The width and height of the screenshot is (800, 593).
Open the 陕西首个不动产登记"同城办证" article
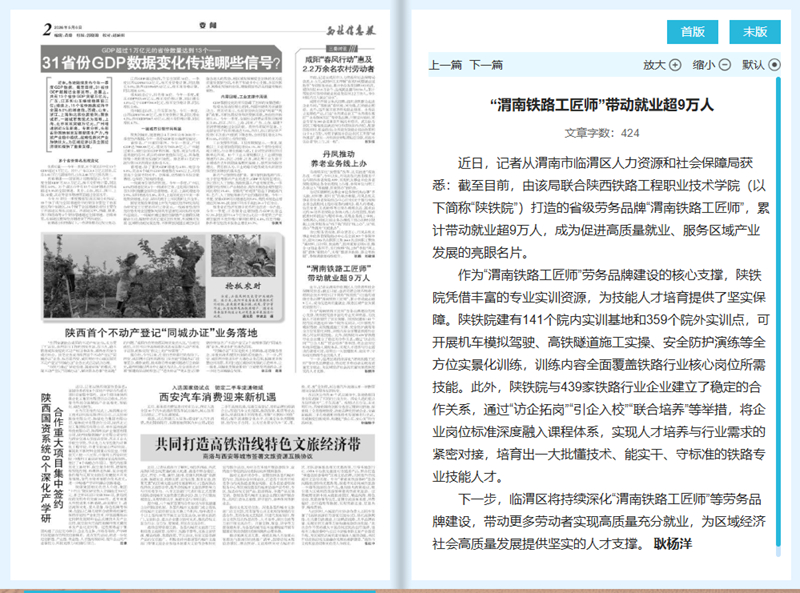pyautogui.click(x=161, y=333)
